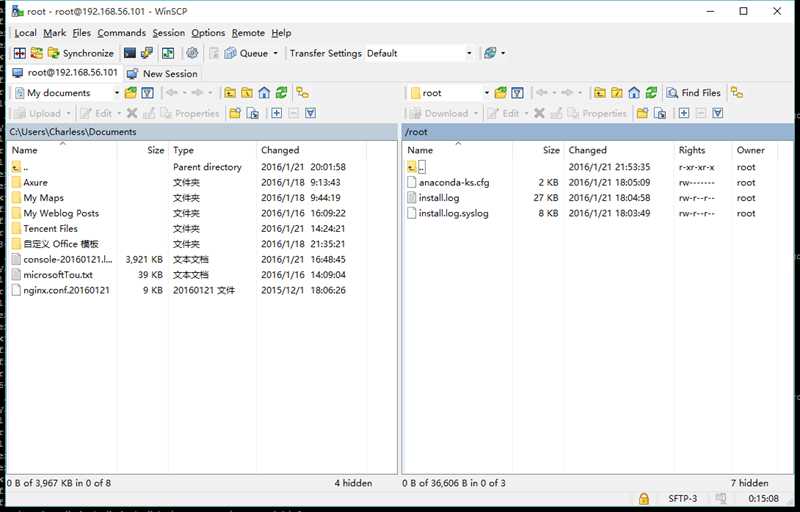This screenshot has height=512, width=800.
Task: Open the Session menu
Action: pyautogui.click(x=168, y=33)
